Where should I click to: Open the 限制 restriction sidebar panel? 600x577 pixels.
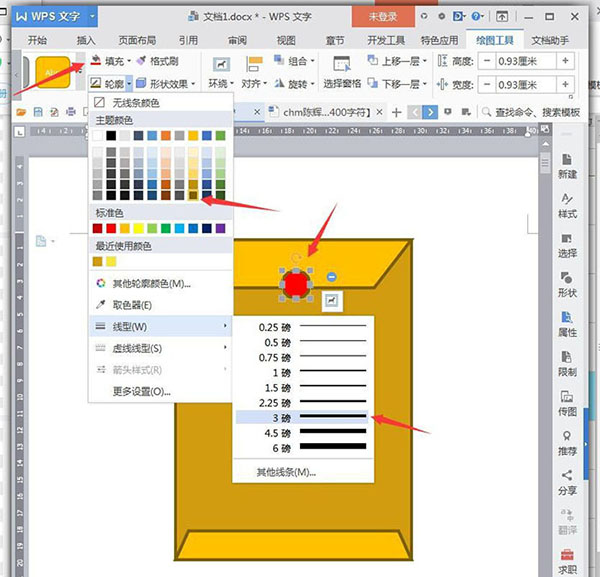pyautogui.click(x=567, y=364)
